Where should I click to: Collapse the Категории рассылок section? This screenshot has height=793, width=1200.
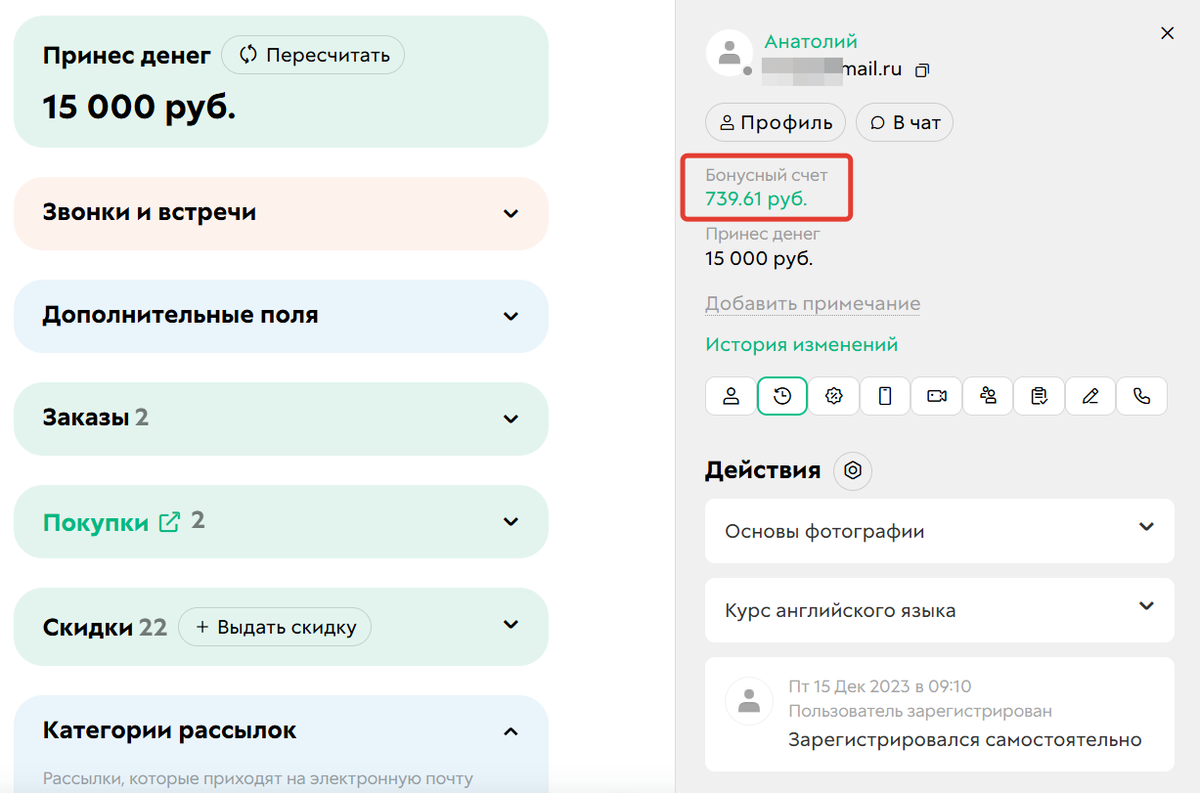click(x=511, y=730)
